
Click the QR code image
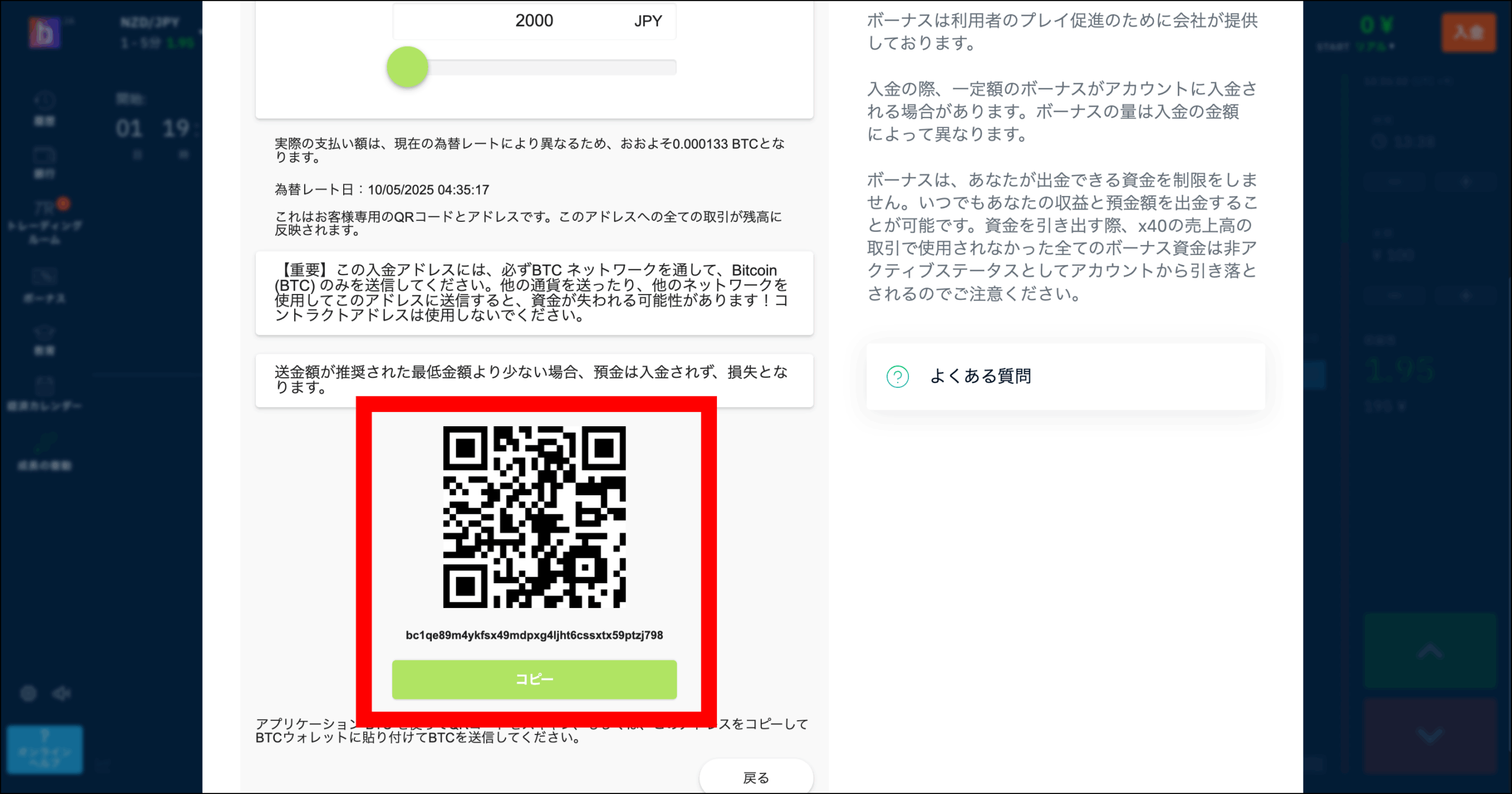pos(534,517)
